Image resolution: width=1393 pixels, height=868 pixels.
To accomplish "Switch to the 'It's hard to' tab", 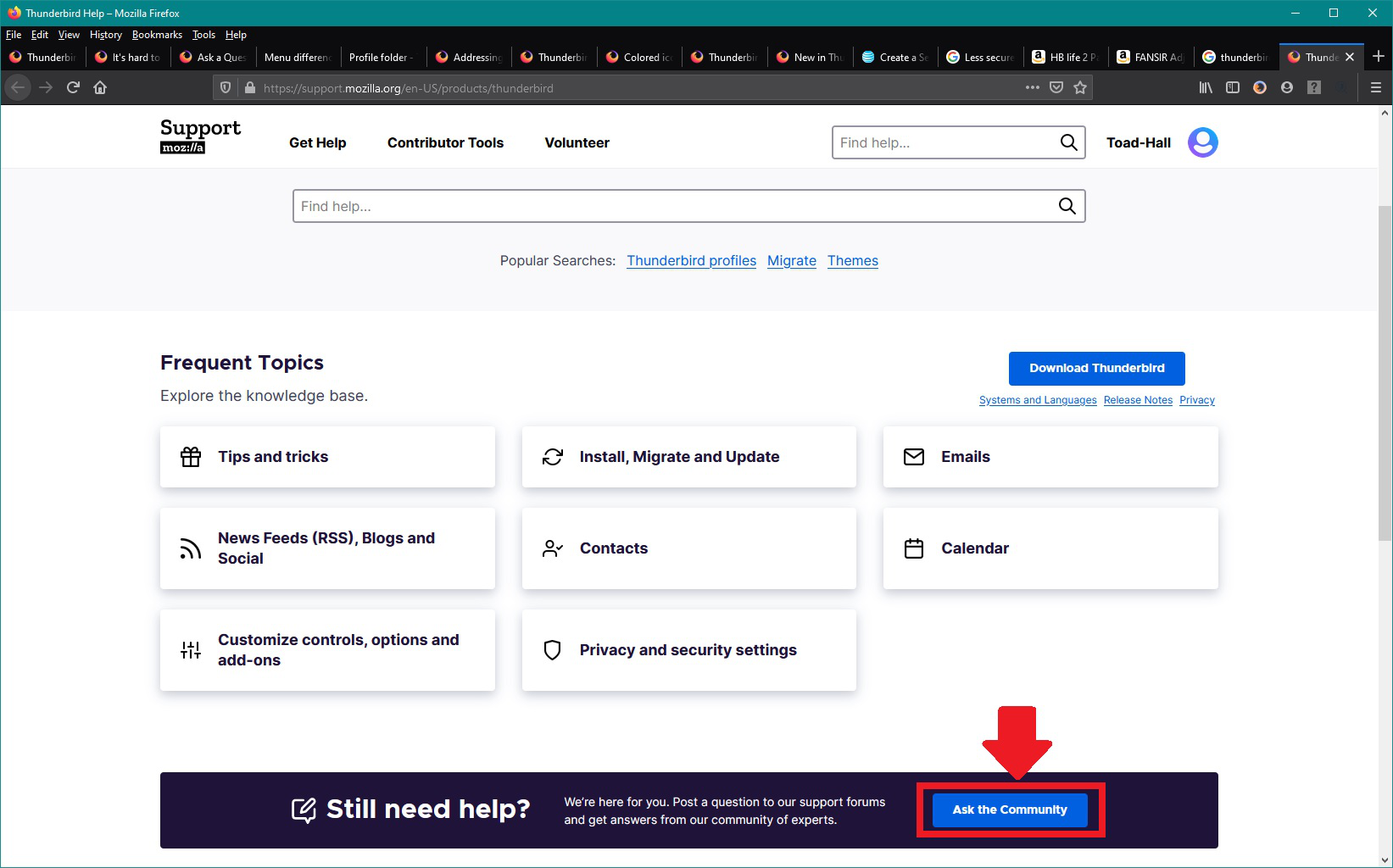I will [128, 57].
